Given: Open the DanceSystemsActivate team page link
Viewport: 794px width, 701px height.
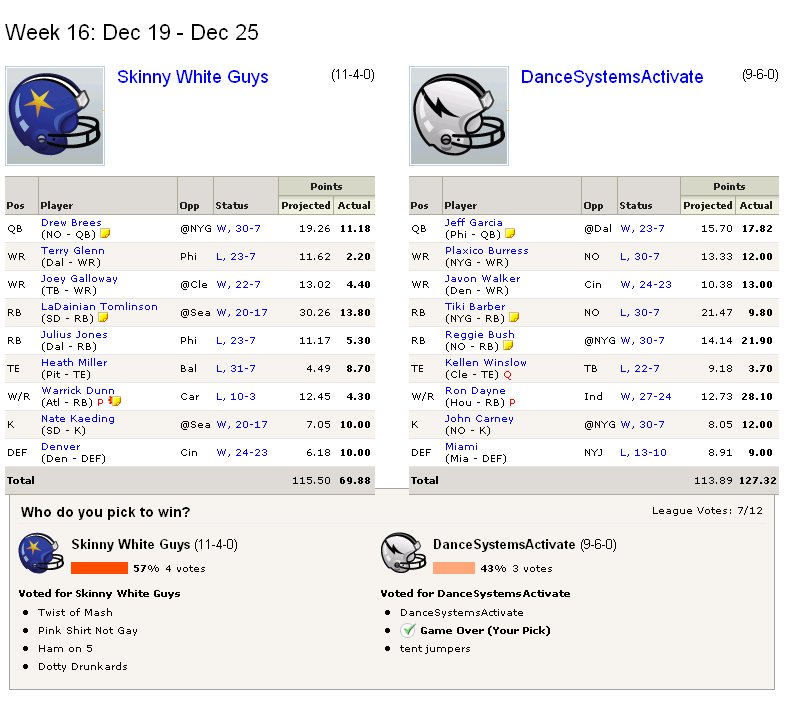Looking at the screenshot, I should [x=612, y=77].
